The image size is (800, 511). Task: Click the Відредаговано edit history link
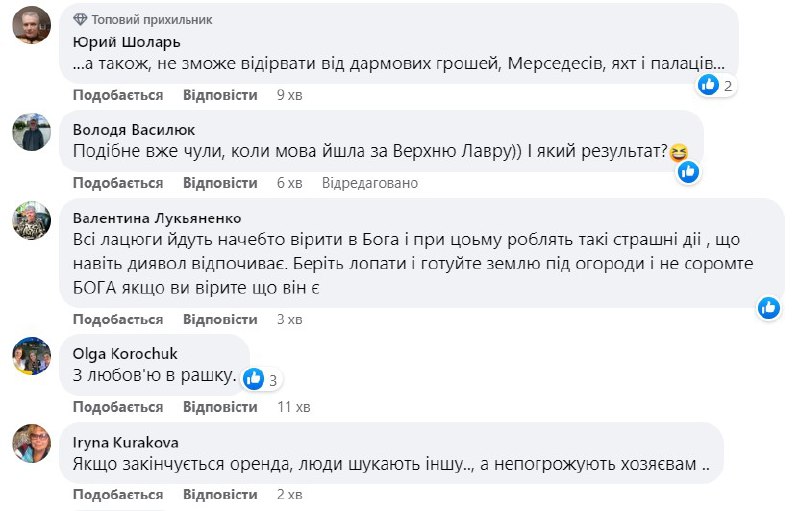click(x=370, y=183)
